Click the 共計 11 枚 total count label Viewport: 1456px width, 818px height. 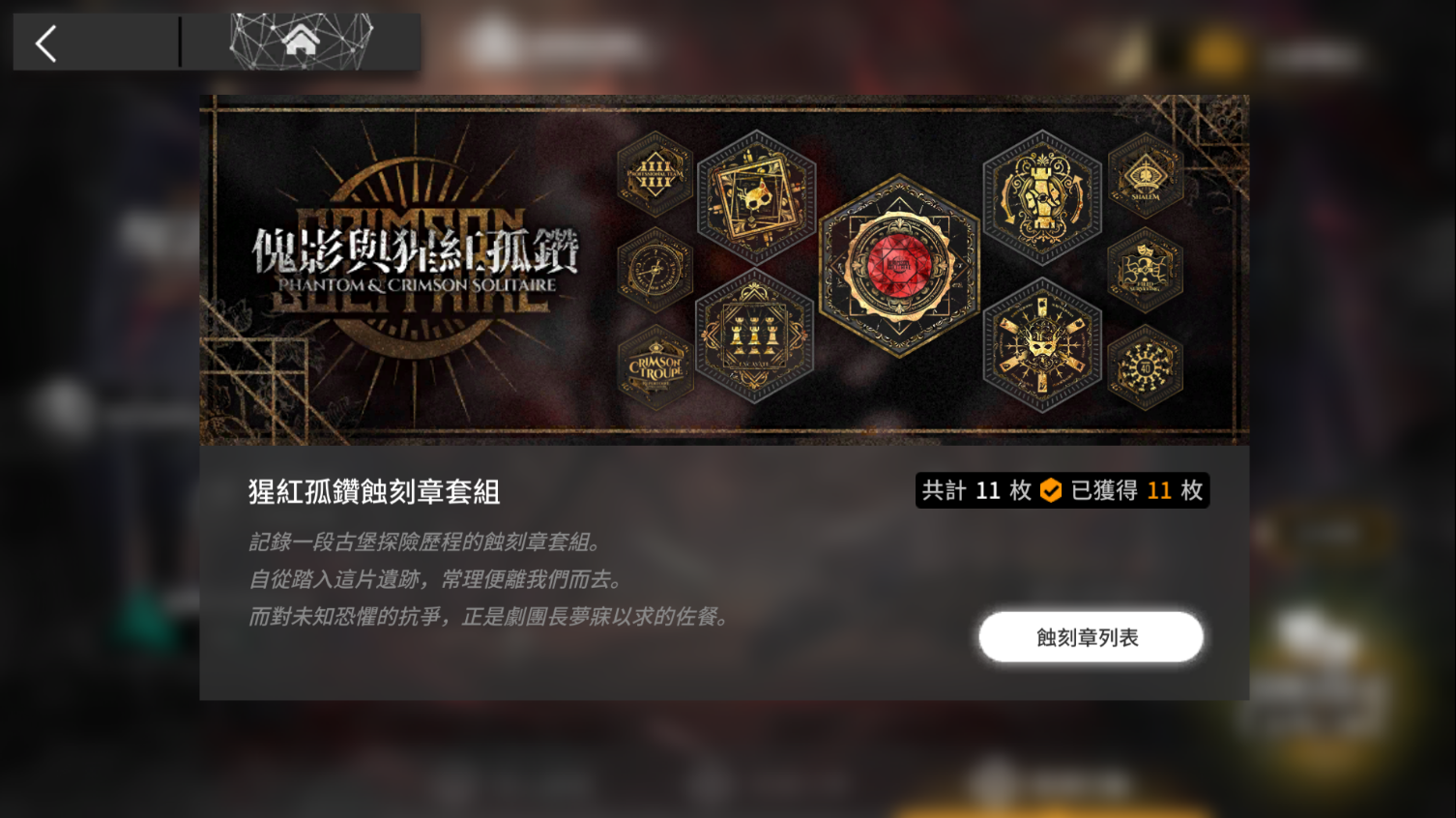tap(976, 490)
